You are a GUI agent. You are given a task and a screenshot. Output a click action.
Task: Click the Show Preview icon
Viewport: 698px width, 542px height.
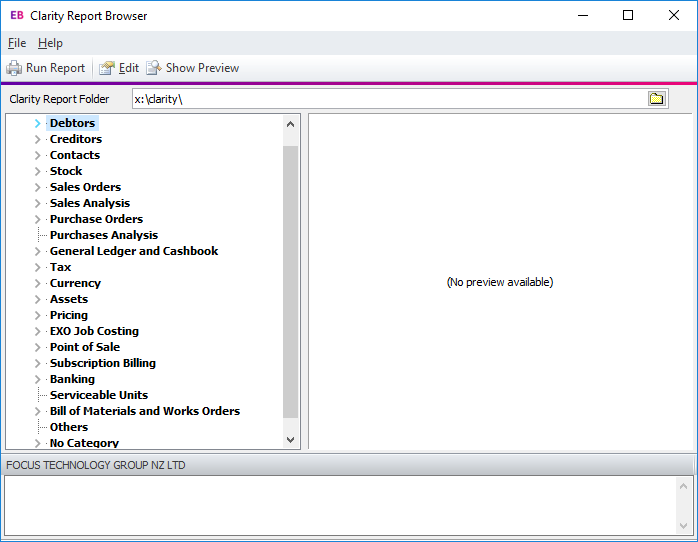point(154,68)
